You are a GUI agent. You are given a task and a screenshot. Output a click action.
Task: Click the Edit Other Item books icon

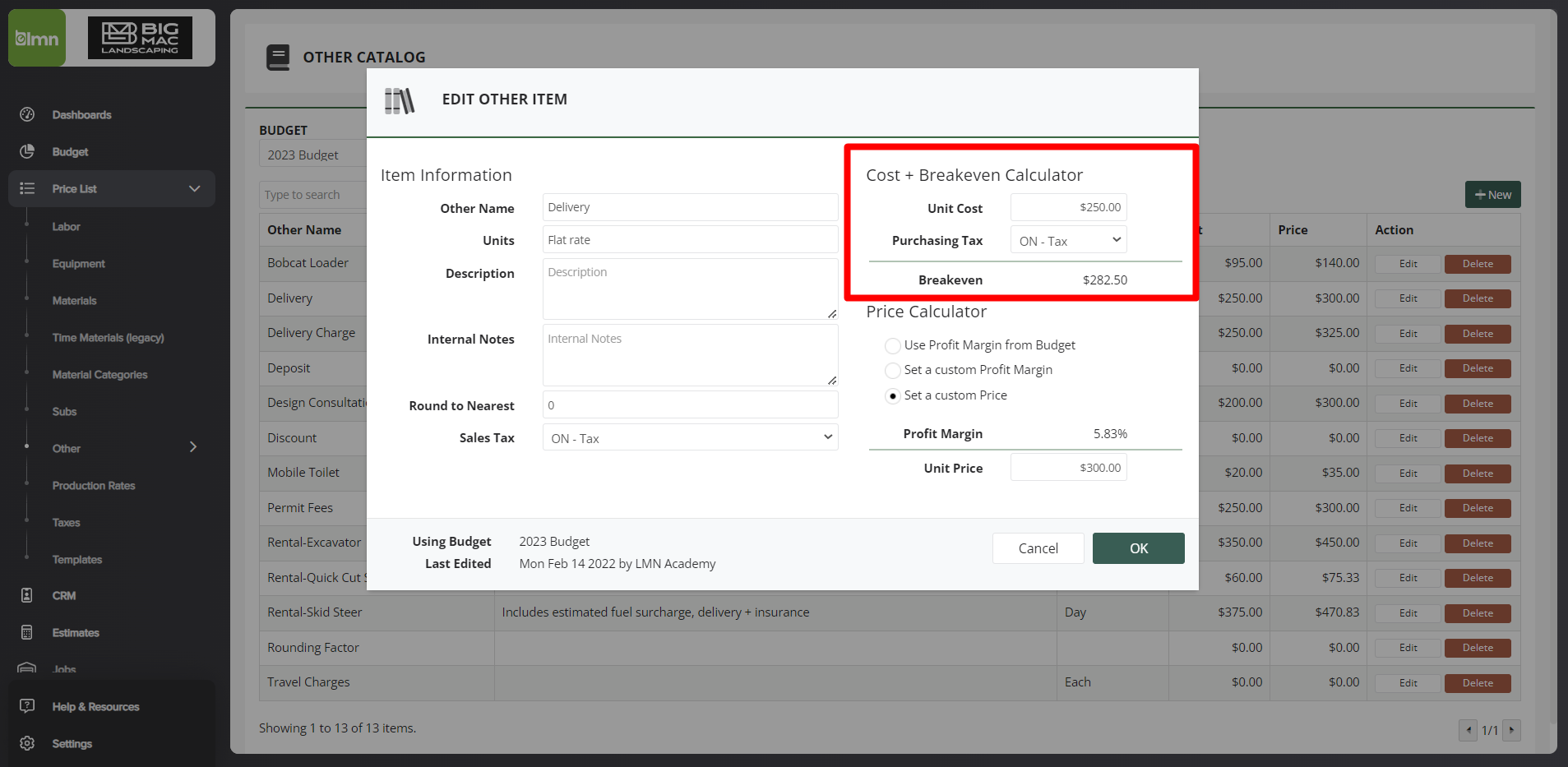point(400,101)
